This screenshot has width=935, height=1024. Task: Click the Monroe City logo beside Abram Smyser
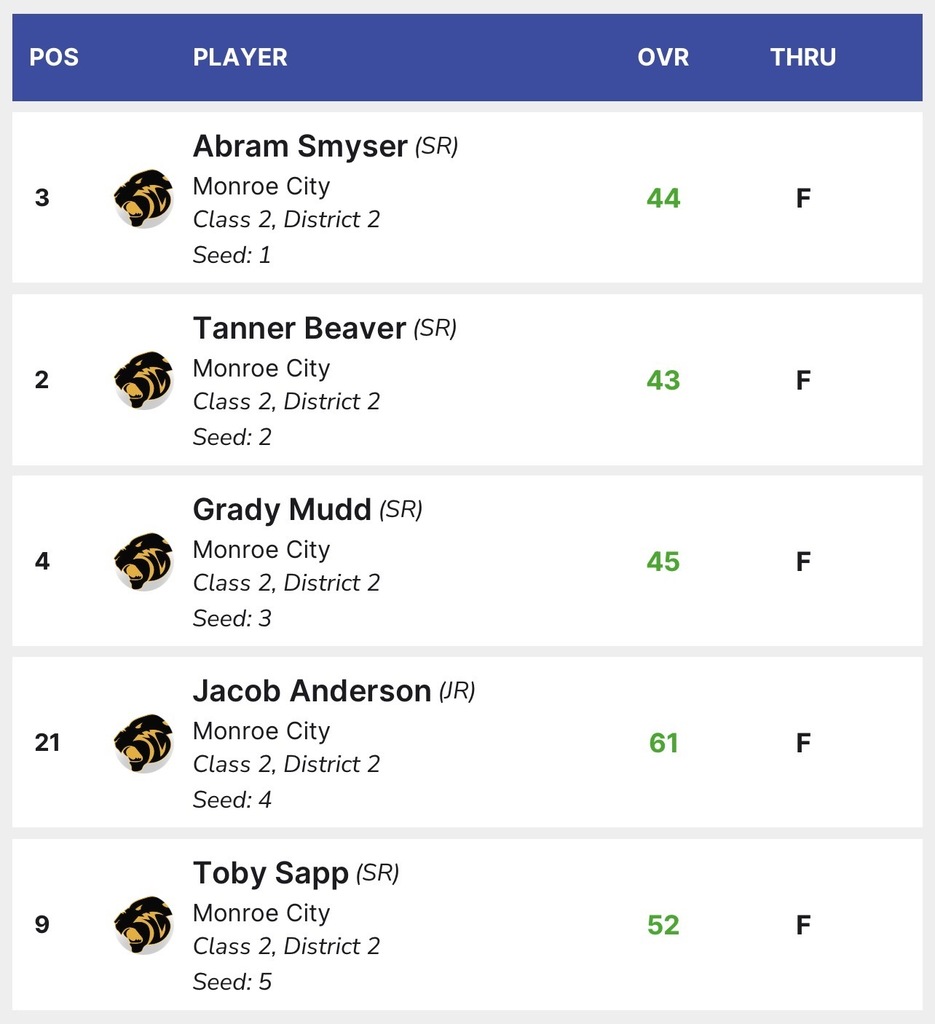[143, 198]
